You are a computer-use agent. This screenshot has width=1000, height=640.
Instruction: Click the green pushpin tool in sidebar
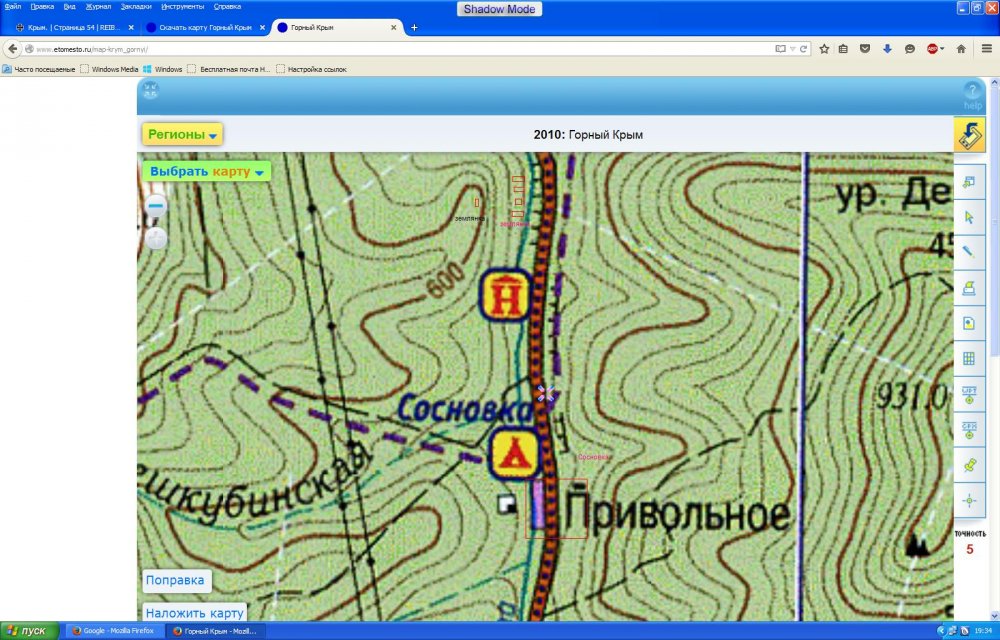[968, 465]
